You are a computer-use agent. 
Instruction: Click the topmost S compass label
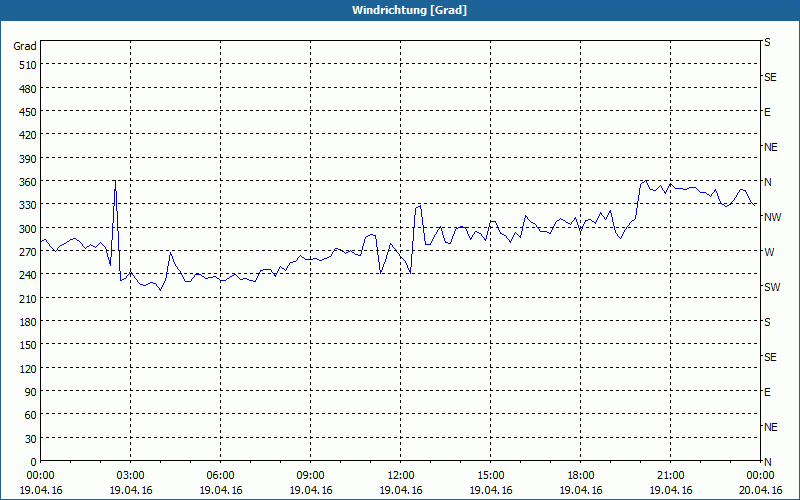767,42
